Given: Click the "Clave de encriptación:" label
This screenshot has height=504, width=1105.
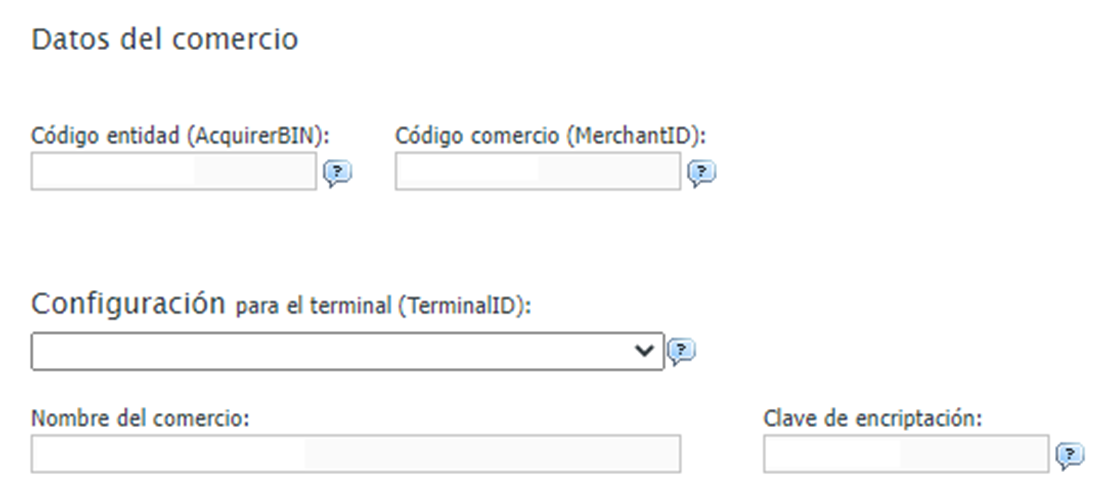Looking at the screenshot, I should [x=872, y=418].
